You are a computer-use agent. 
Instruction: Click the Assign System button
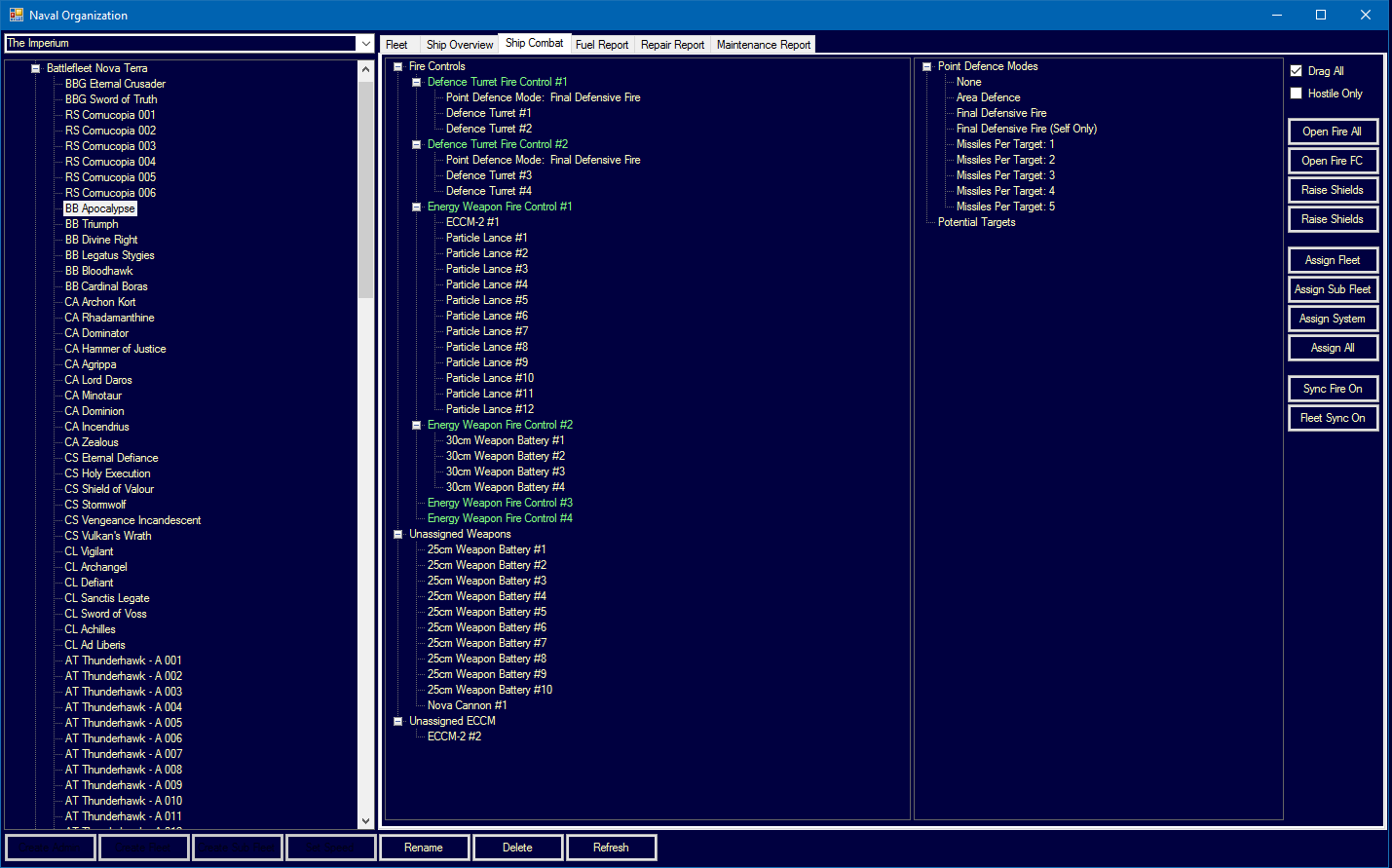coord(1333,319)
